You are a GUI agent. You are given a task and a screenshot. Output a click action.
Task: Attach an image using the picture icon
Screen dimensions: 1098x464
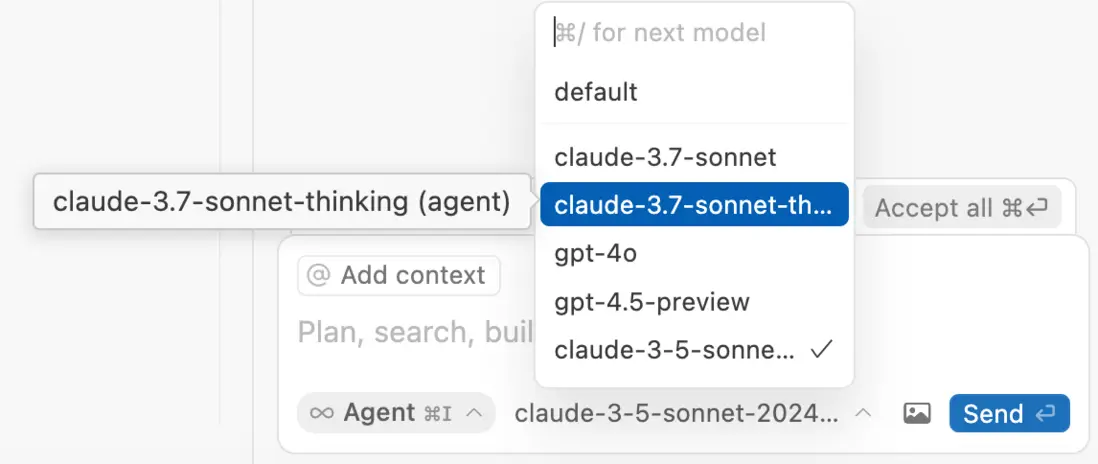[917, 414]
